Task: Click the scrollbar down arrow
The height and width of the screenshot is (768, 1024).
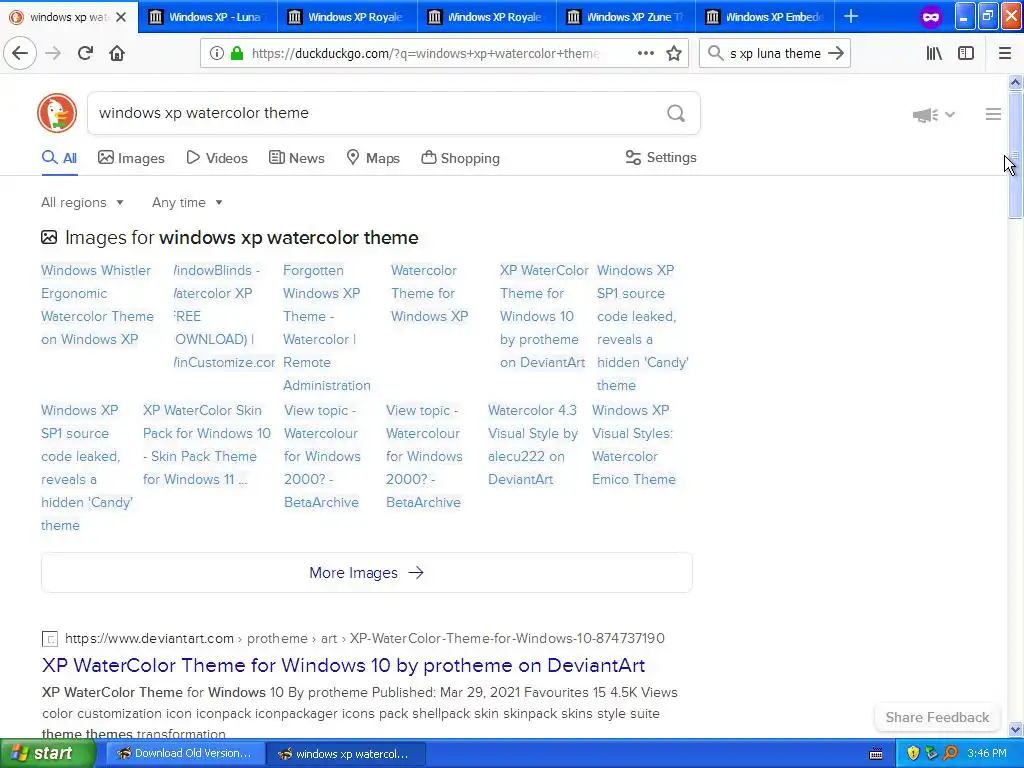Action: click(1015, 729)
